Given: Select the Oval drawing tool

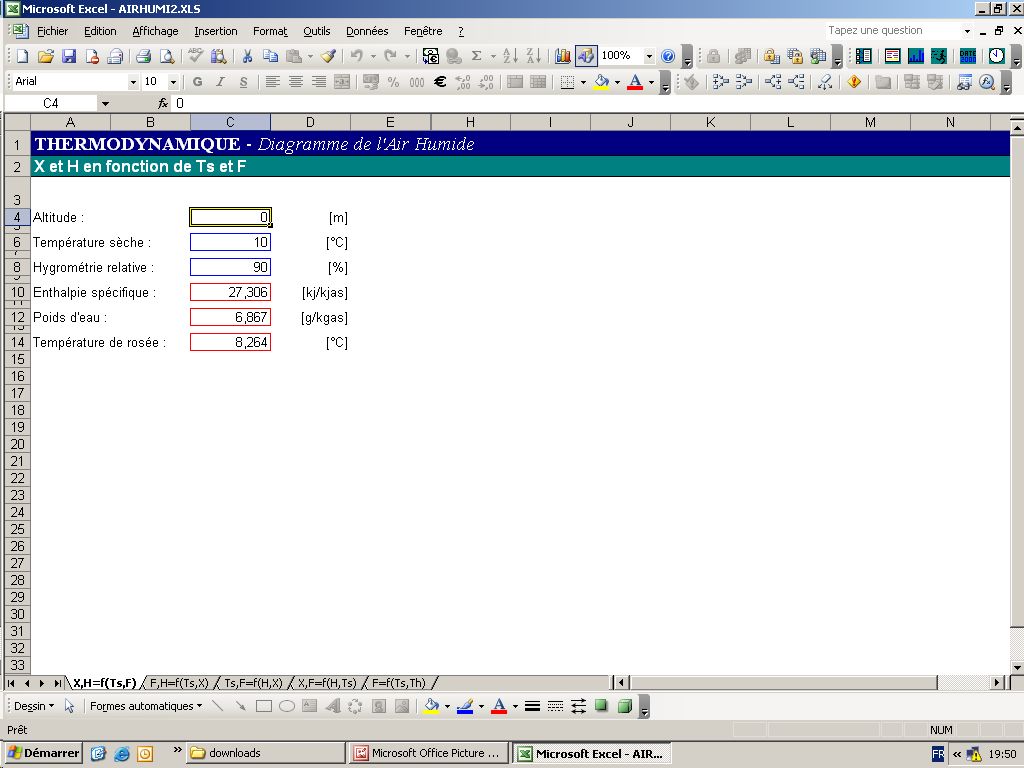Looking at the screenshot, I should (287, 706).
